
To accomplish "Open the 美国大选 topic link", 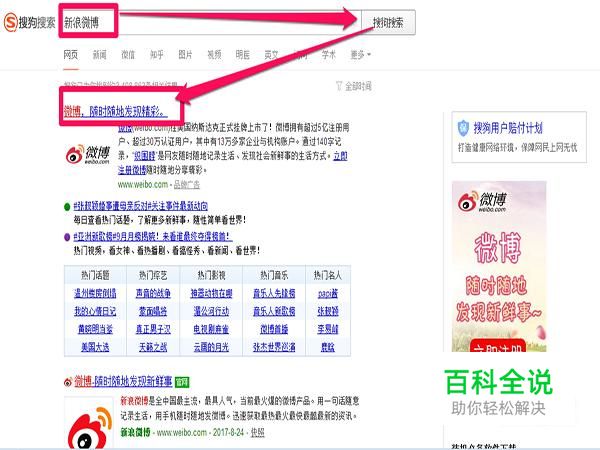I will 95,347.
